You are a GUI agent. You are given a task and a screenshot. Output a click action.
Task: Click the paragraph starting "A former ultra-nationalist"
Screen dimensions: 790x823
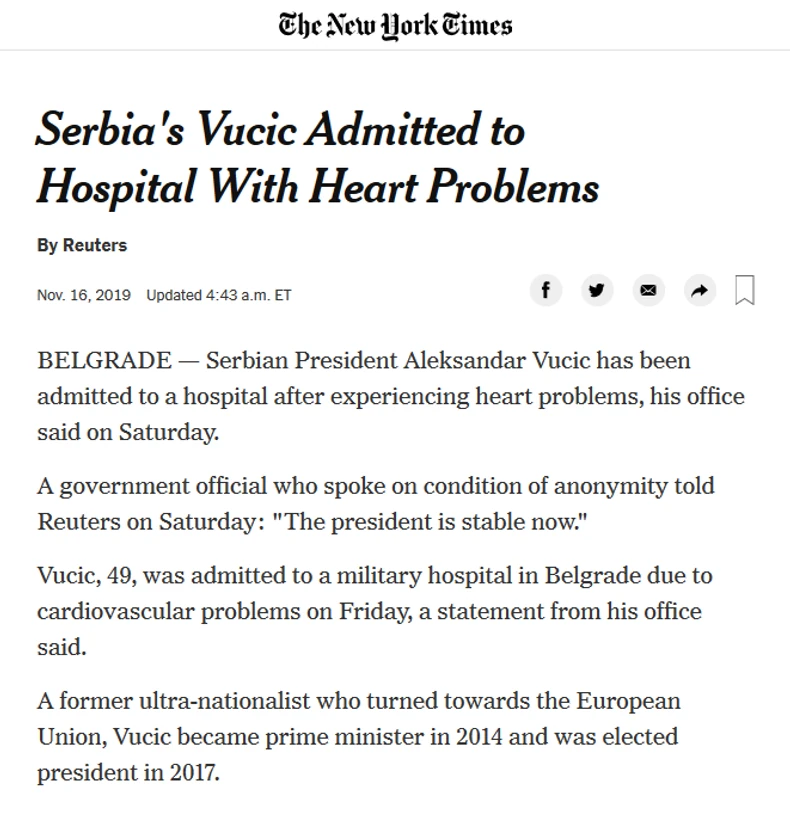point(359,737)
